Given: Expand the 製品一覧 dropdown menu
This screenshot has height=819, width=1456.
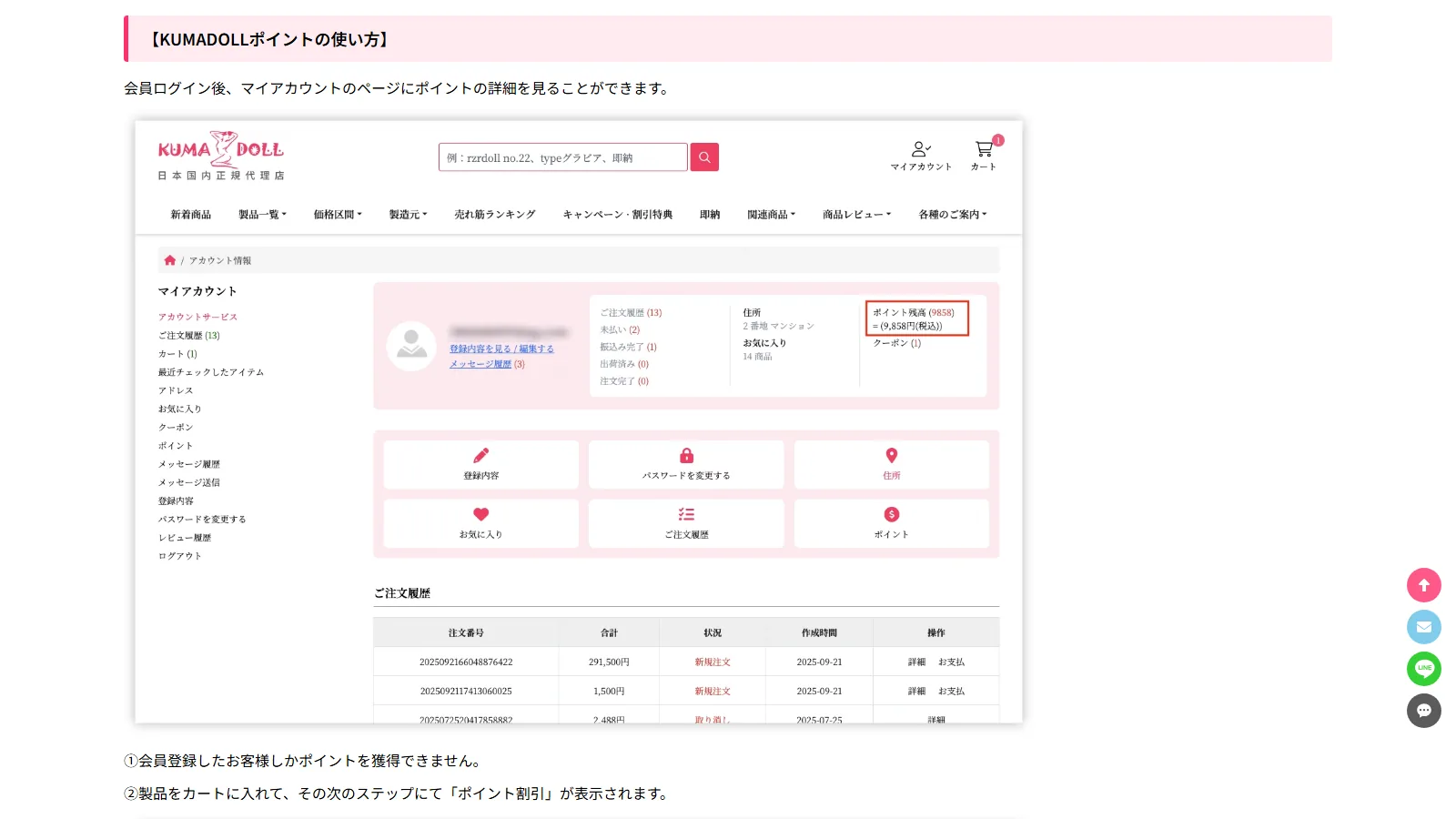Looking at the screenshot, I should (x=262, y=215).
